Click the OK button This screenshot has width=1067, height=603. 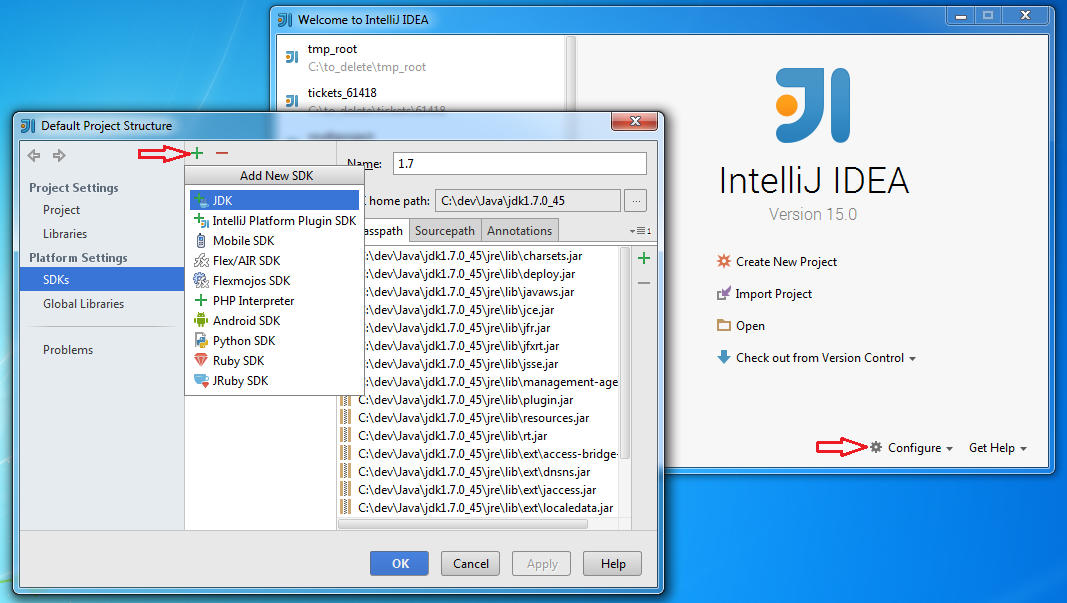399,564
